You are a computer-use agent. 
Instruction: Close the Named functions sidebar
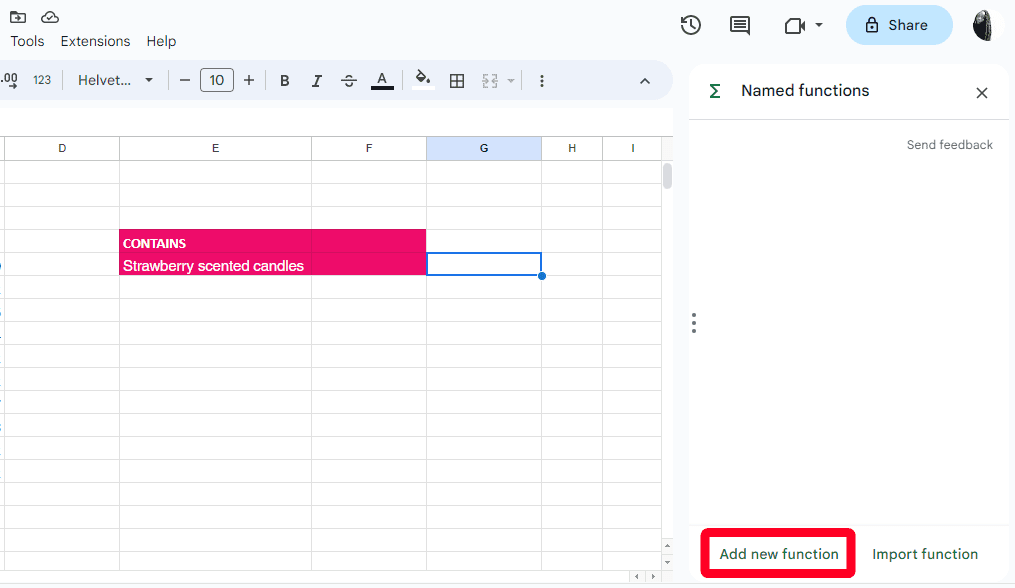[x=982, y=93]
